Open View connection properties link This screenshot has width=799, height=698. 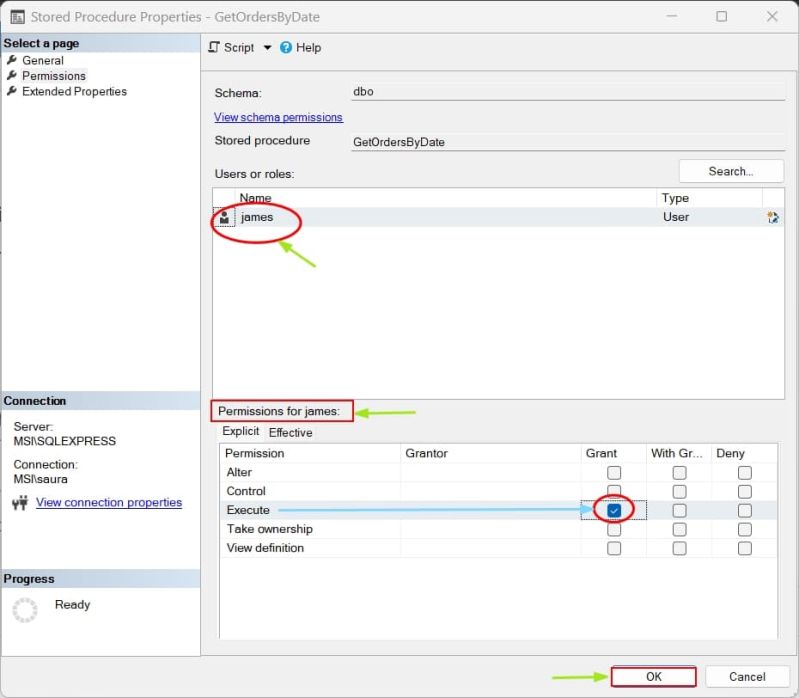(x=109, y=502)
